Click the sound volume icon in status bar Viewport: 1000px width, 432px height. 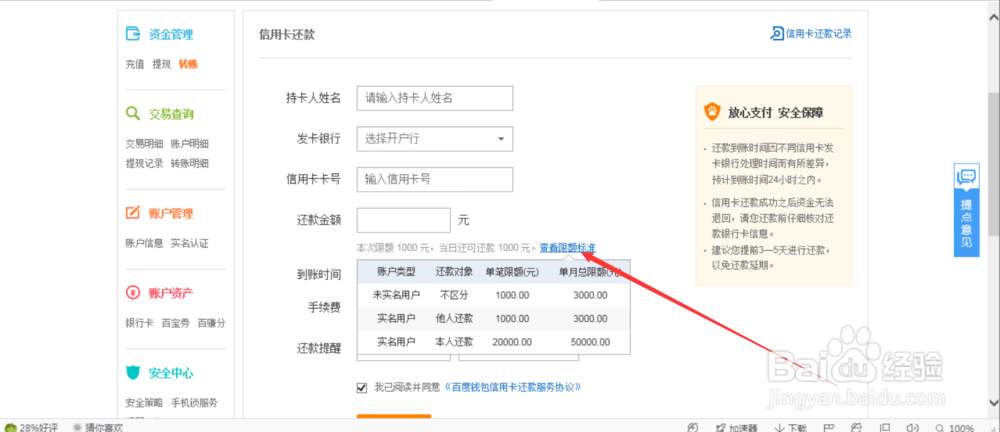click(911, 428)
